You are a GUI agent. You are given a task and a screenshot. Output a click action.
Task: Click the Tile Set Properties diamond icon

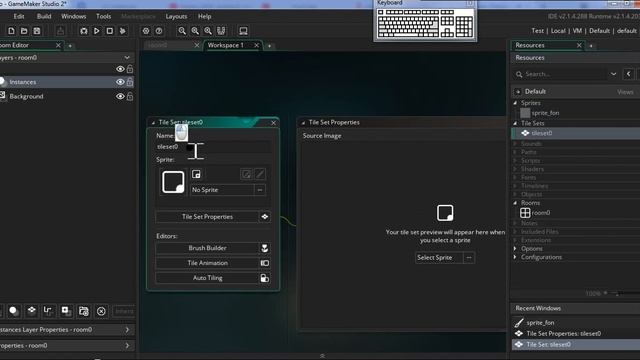264,217
